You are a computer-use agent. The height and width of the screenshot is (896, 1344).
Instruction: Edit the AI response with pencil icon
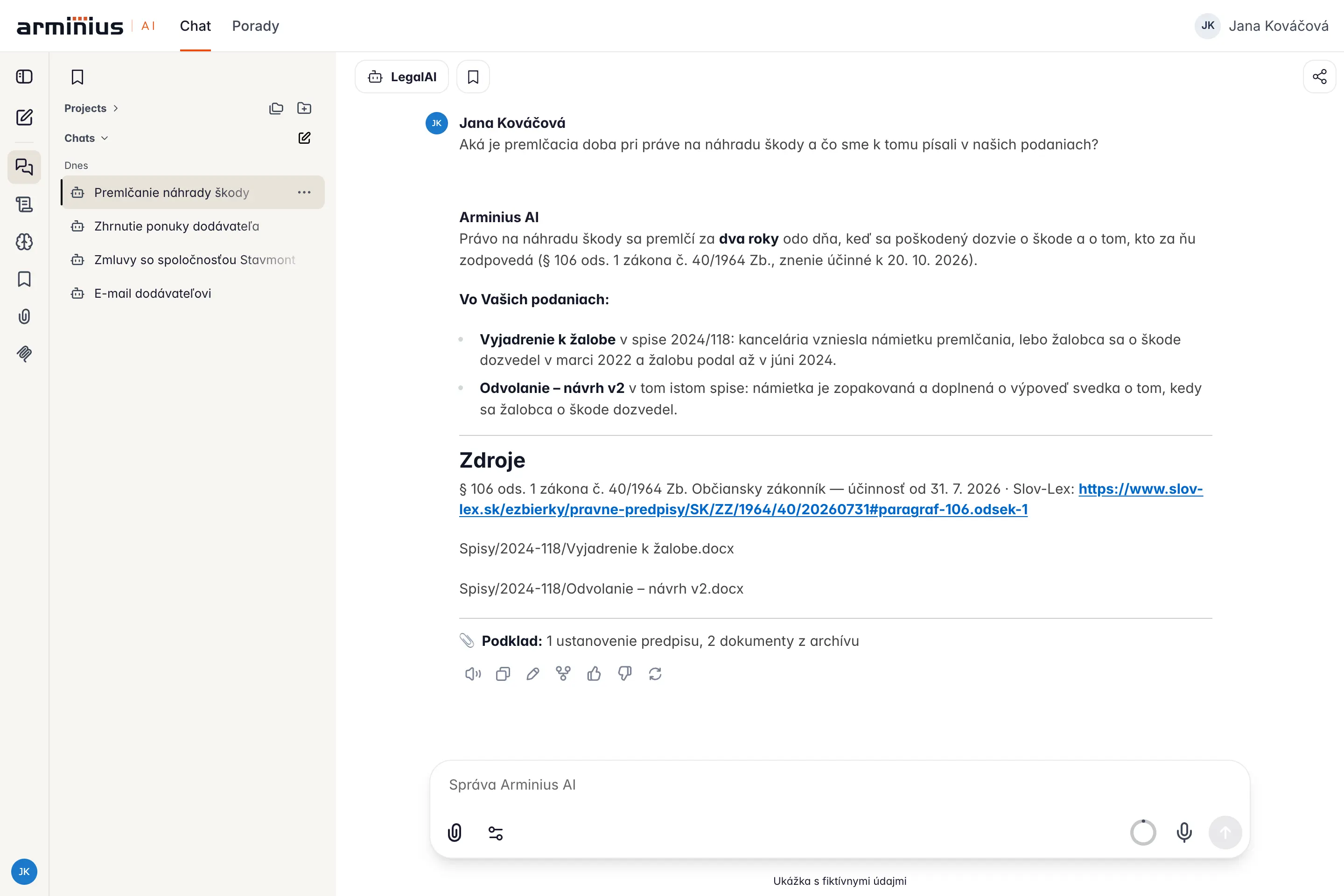pyautogui.click(x=532, y=674)
